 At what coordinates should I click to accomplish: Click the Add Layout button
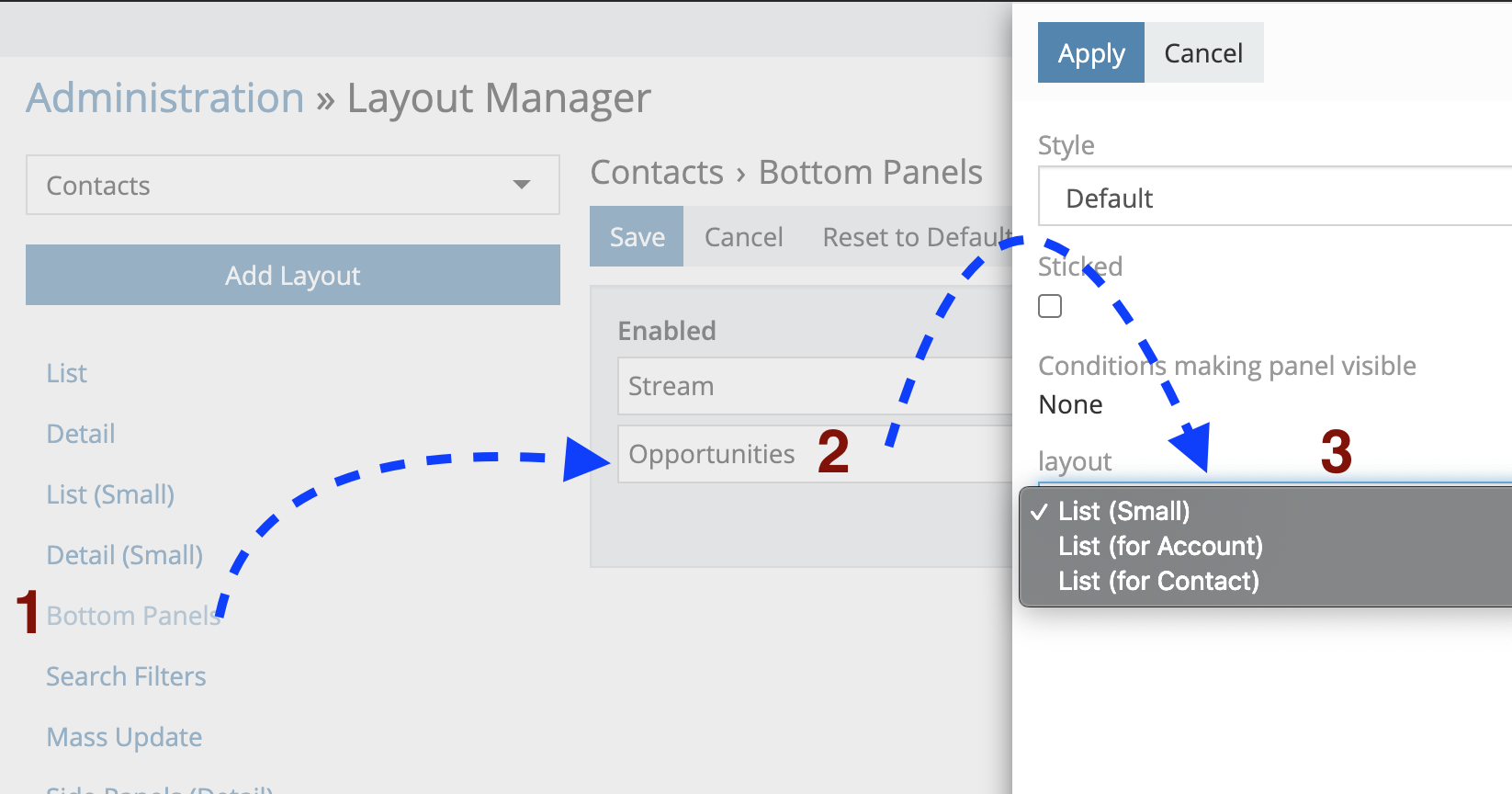(293, 275)
